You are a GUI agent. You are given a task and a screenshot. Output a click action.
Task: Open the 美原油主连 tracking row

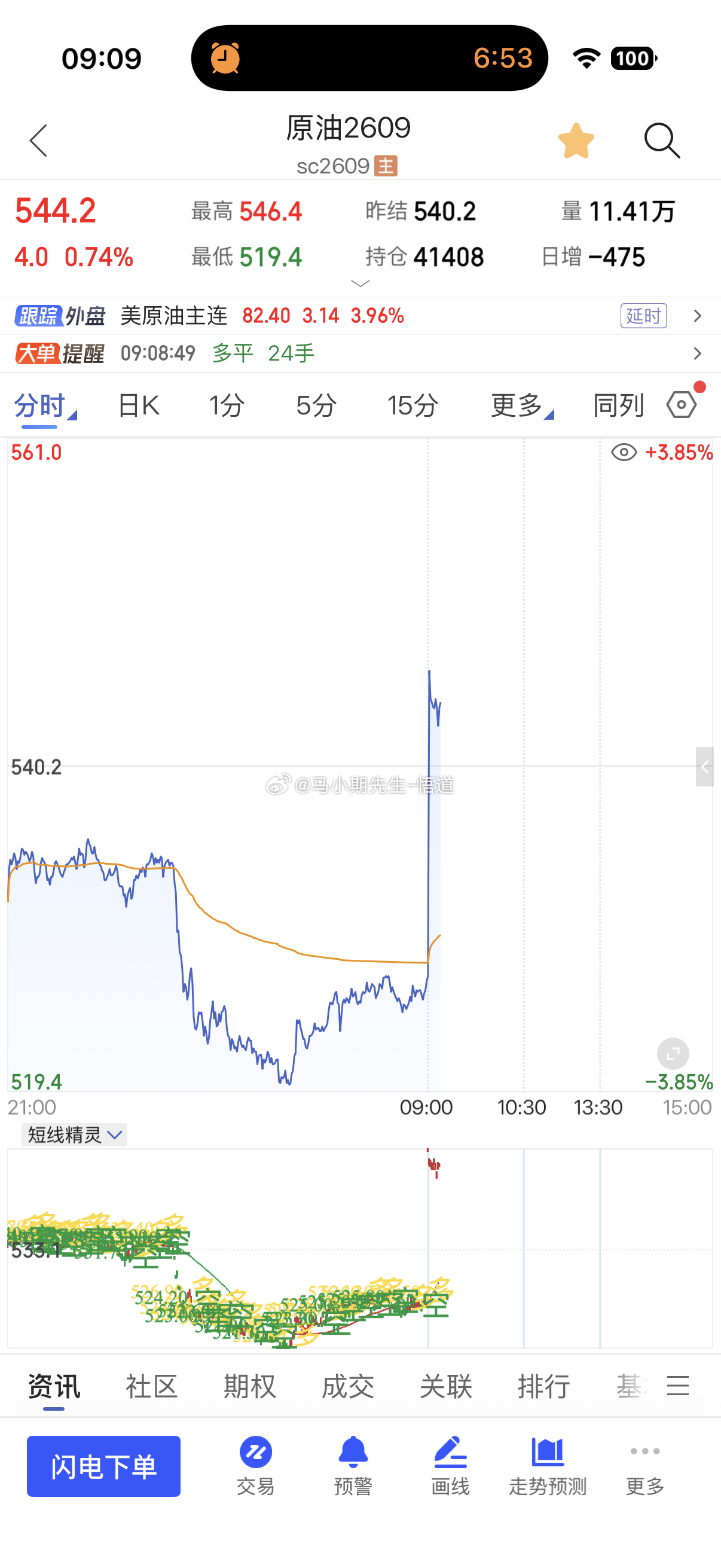(360, 316)
